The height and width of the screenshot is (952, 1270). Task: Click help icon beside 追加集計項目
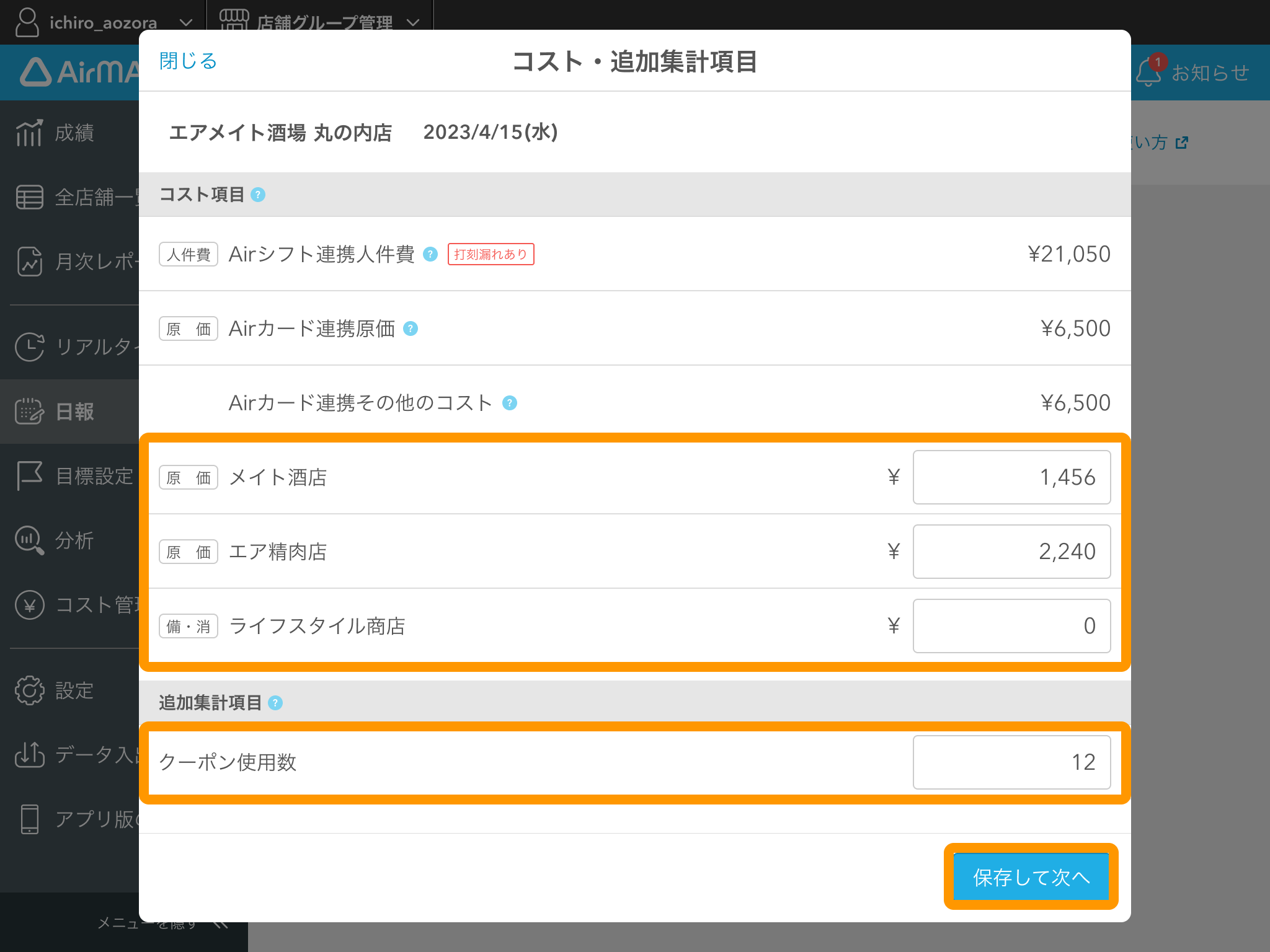[275, 703]
